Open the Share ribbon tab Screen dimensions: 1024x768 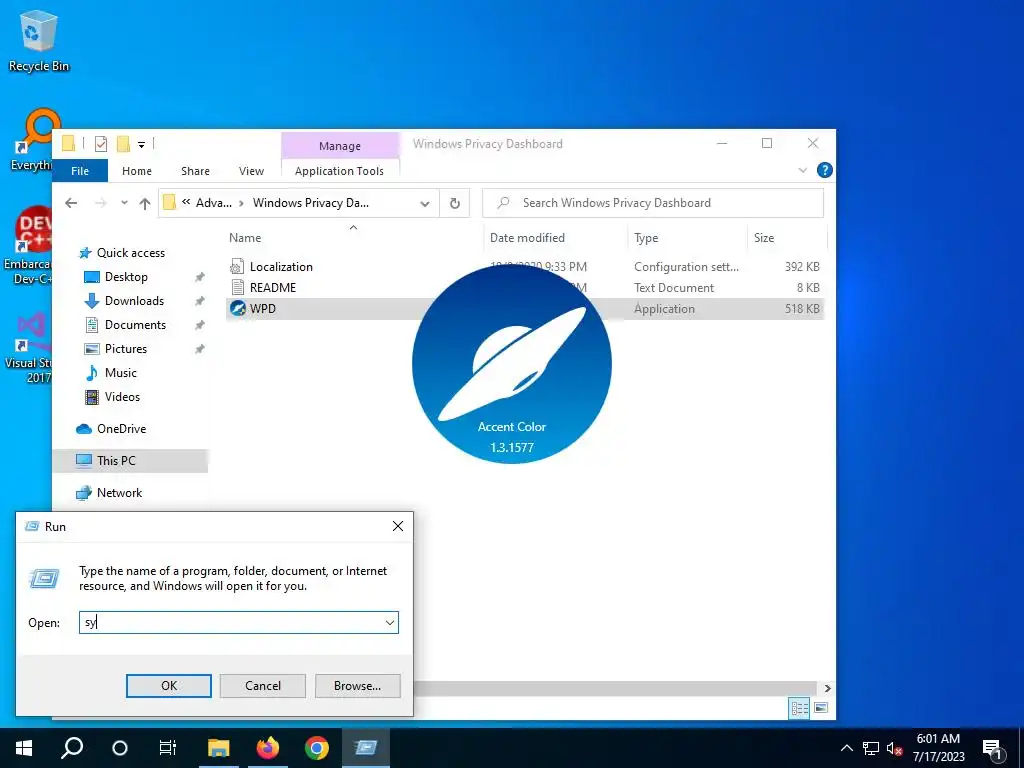point(195,171)
